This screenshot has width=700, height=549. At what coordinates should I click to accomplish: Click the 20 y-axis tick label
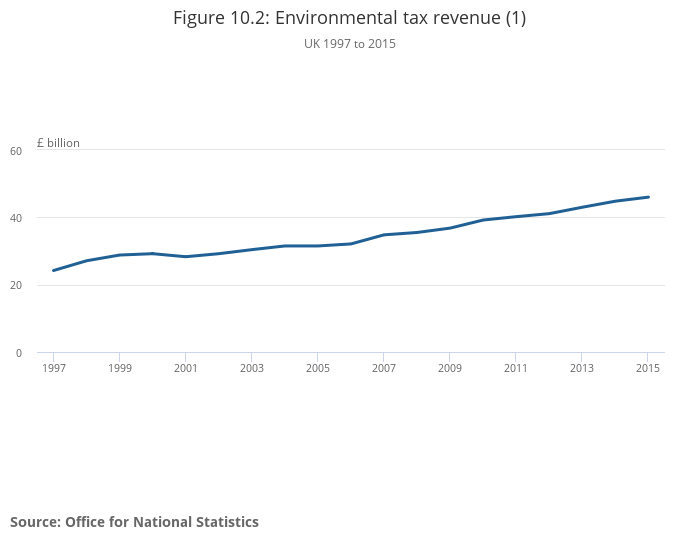click(x=16, y=286)
